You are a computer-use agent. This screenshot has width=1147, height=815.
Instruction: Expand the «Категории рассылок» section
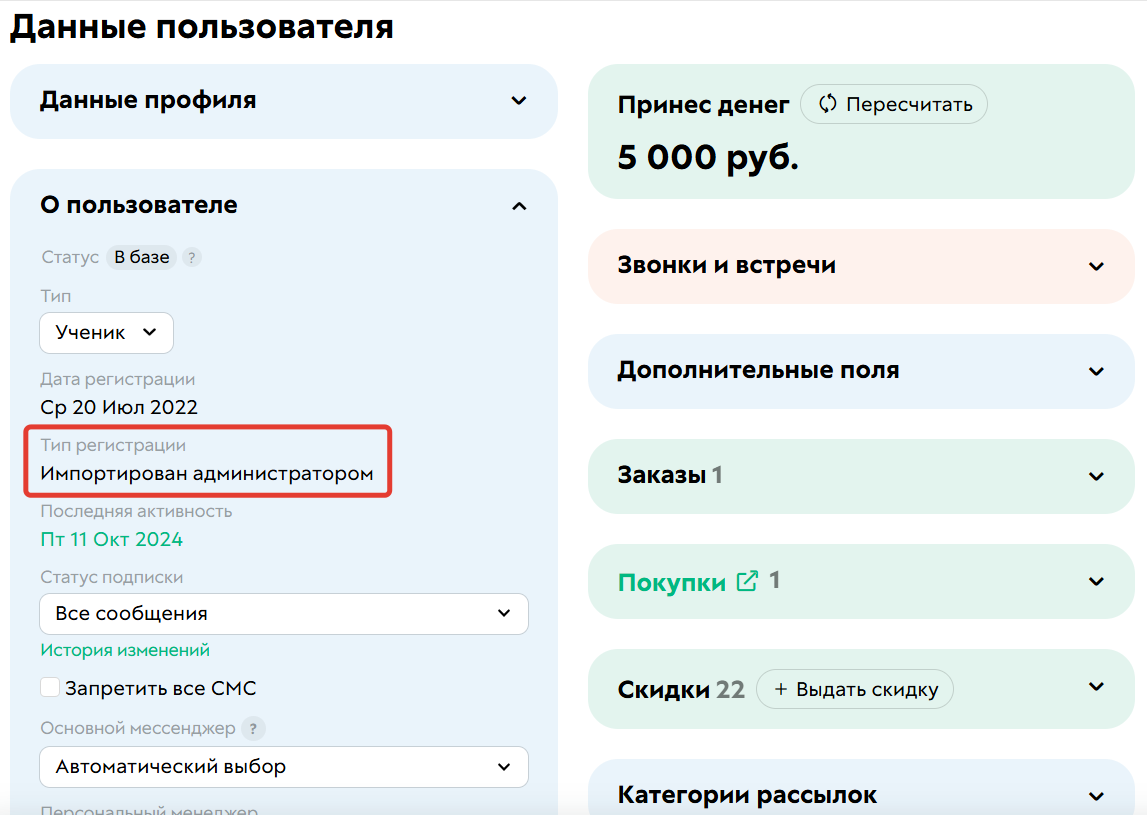(1095, 793)
